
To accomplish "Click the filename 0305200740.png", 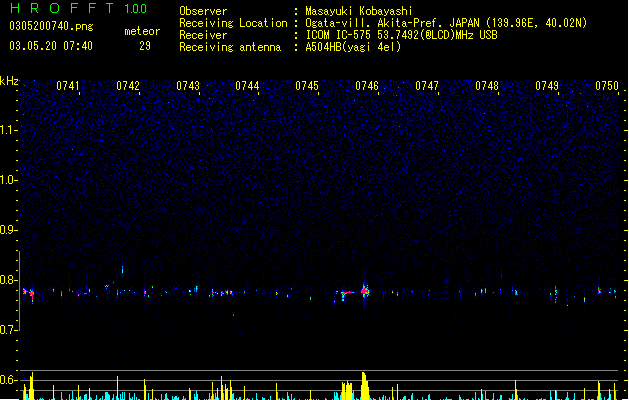I will pos(51,26).
